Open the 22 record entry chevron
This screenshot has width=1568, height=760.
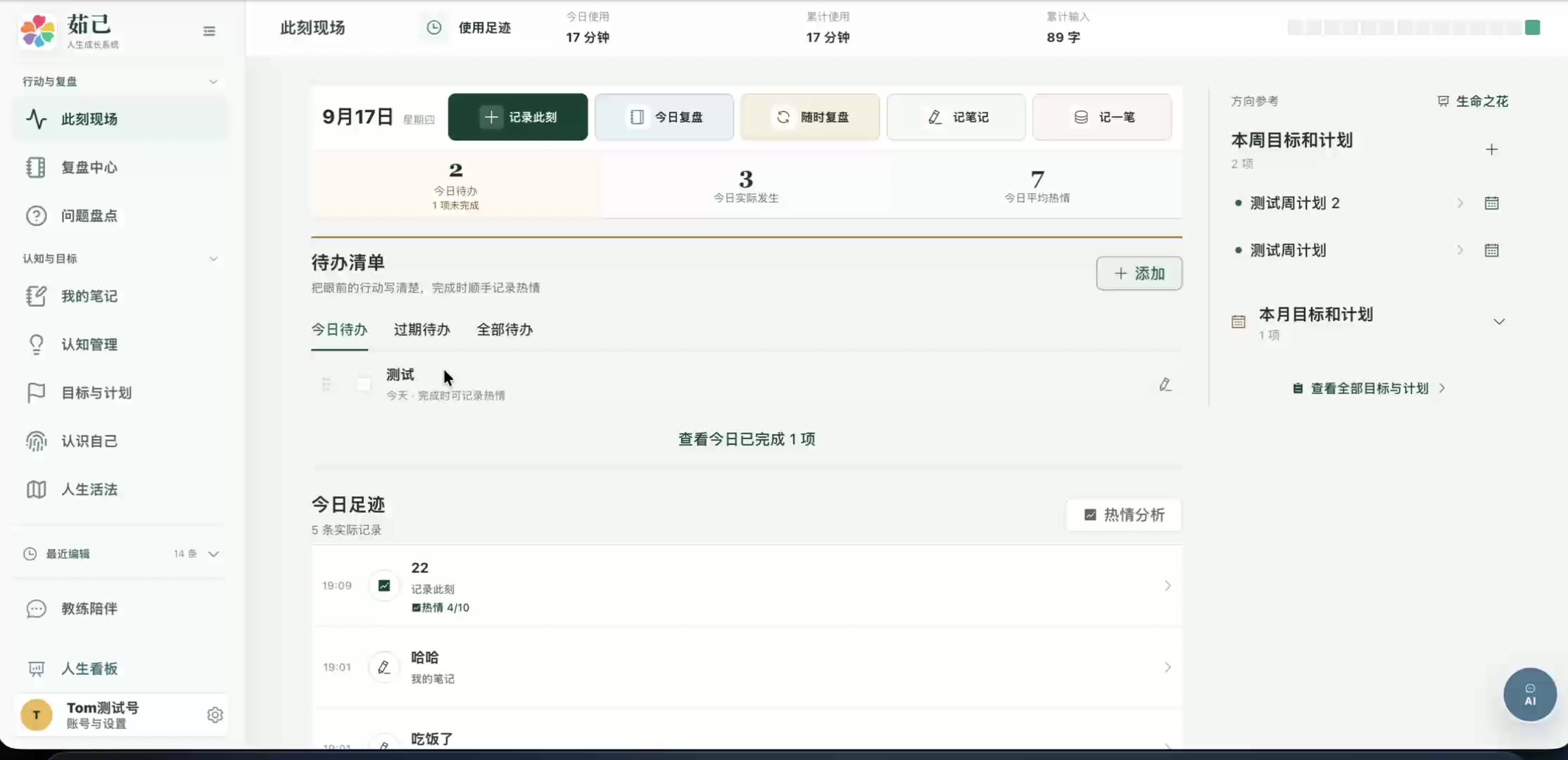pyautogui.click(x=1168, y=585)
